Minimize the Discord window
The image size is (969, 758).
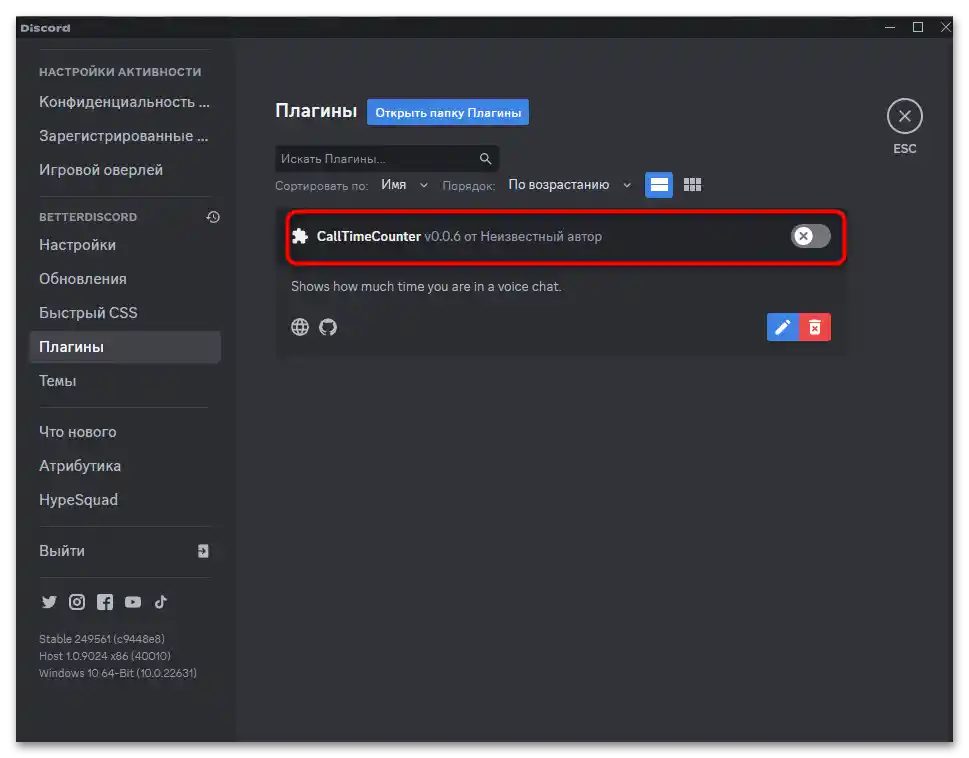point(890,28)
